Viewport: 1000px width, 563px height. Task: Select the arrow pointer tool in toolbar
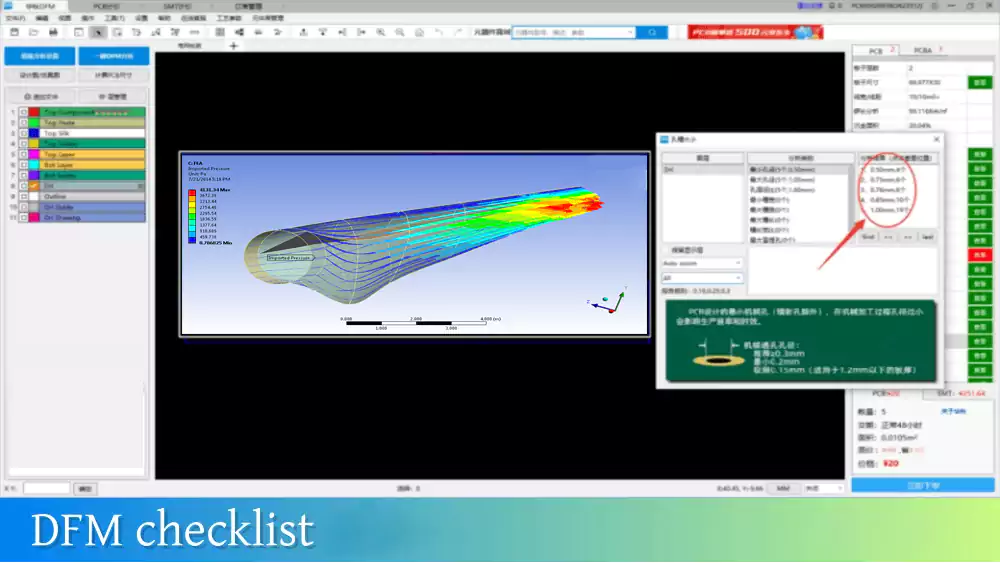click(98, 32)
